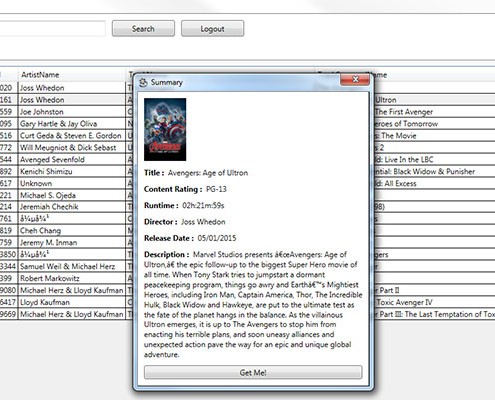Select the Lloyd Kaufman only row
The width and height of the screenshot is (495, 400).
(72, 302)
